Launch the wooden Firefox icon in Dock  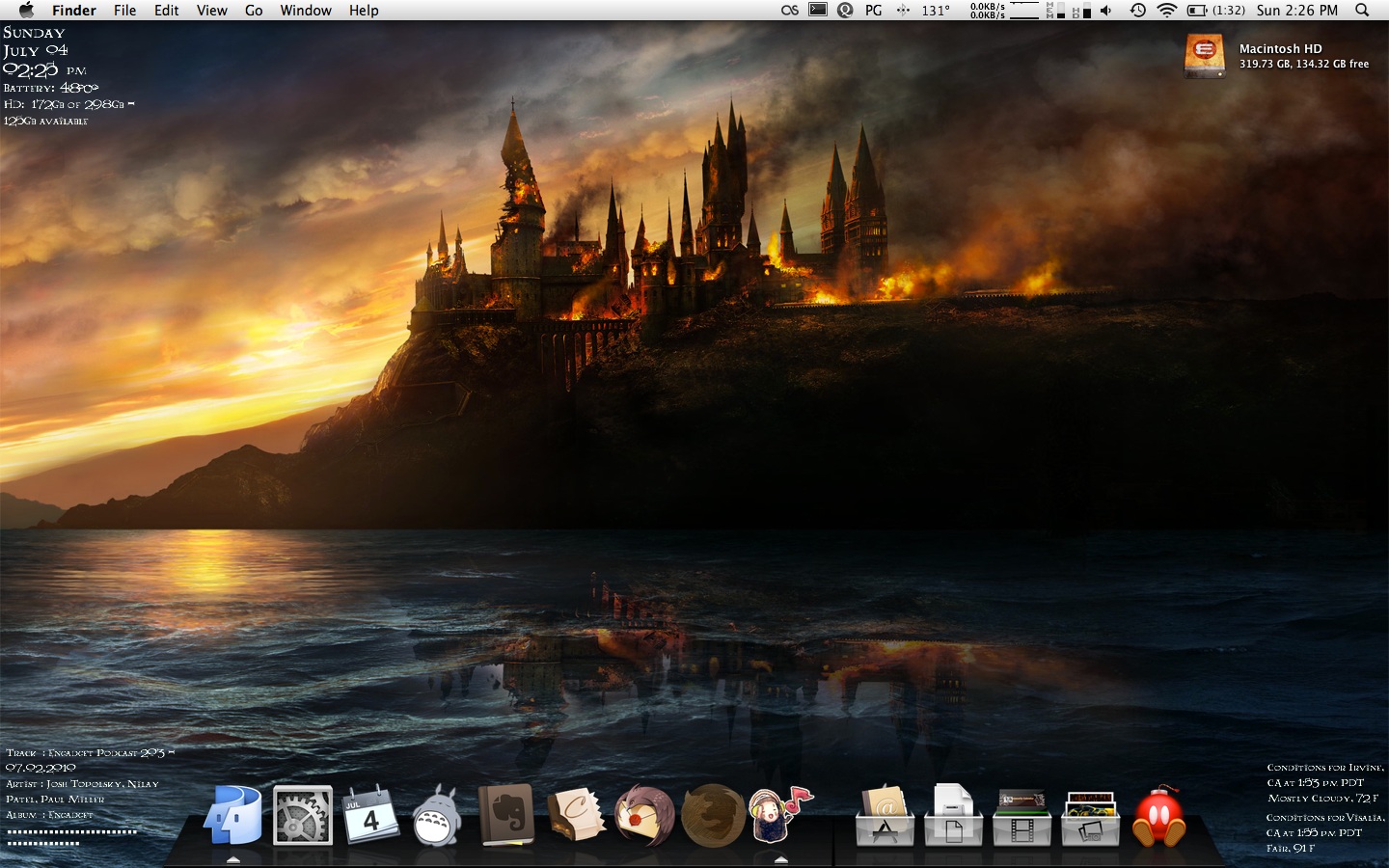click(714, 816)
